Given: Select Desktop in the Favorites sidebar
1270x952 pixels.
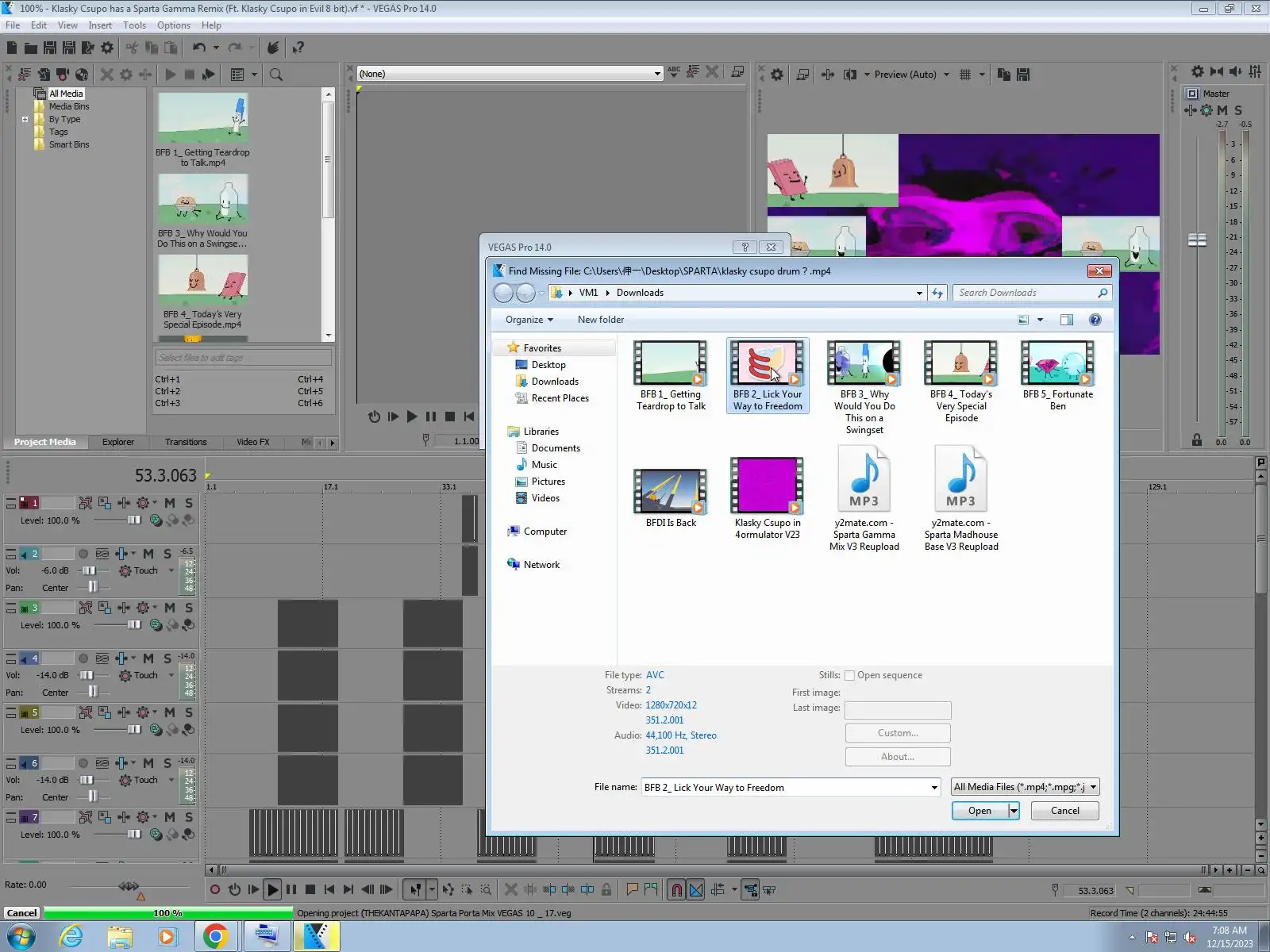Looking at the screenshot, I should click(548, 365).
